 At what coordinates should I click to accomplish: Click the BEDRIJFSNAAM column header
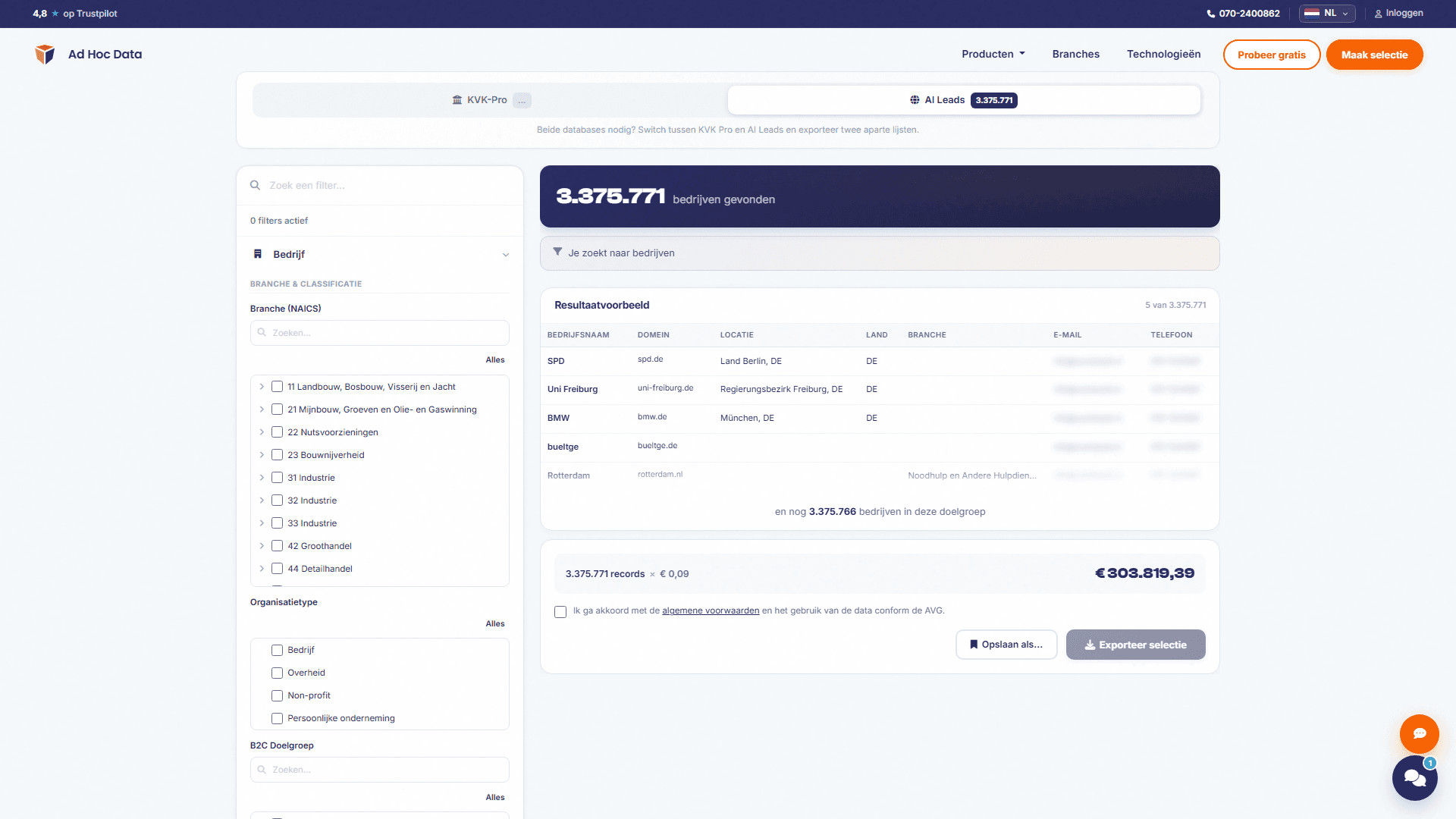tap(578, 334)
